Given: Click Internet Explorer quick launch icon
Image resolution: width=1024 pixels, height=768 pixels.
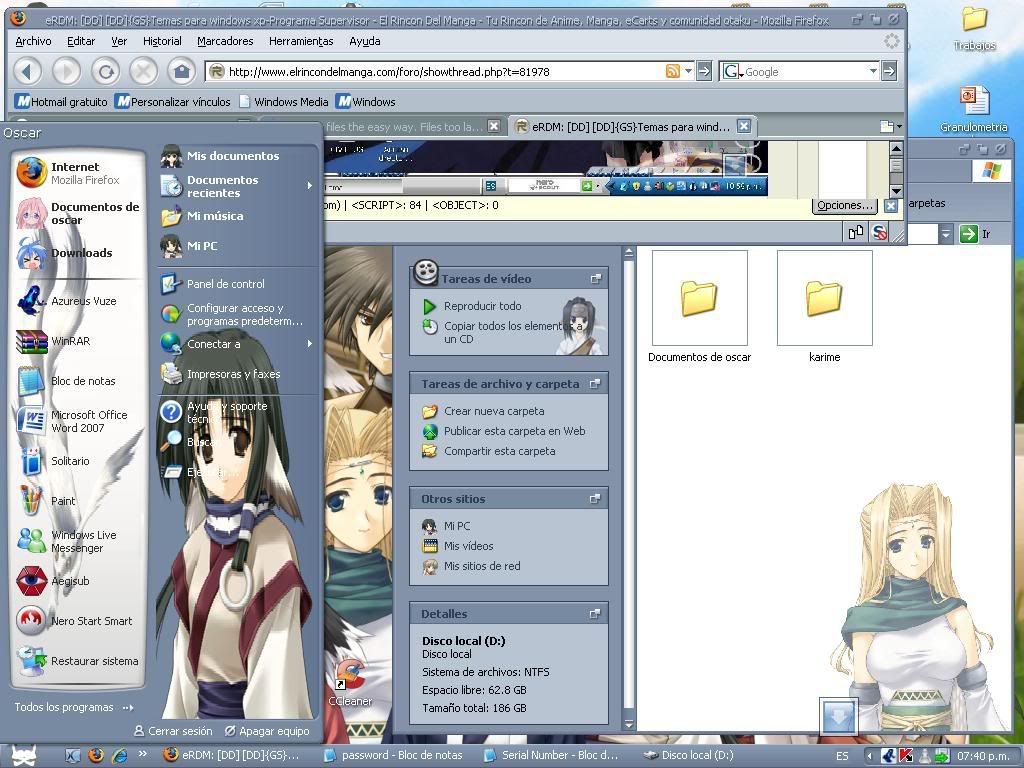Looking at the screenshot, I should pyautogui.click(x=120, y=756).
